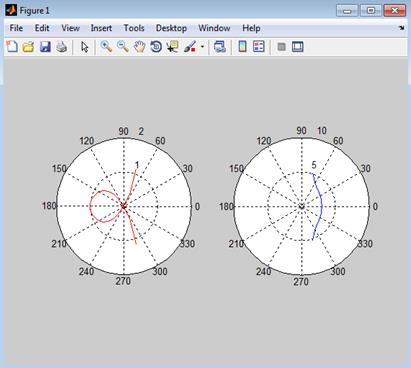Image resolution: width=411 pixels, height=368 pixels.
Task: Select the Pan hand tool
Action: pos(139,47)
